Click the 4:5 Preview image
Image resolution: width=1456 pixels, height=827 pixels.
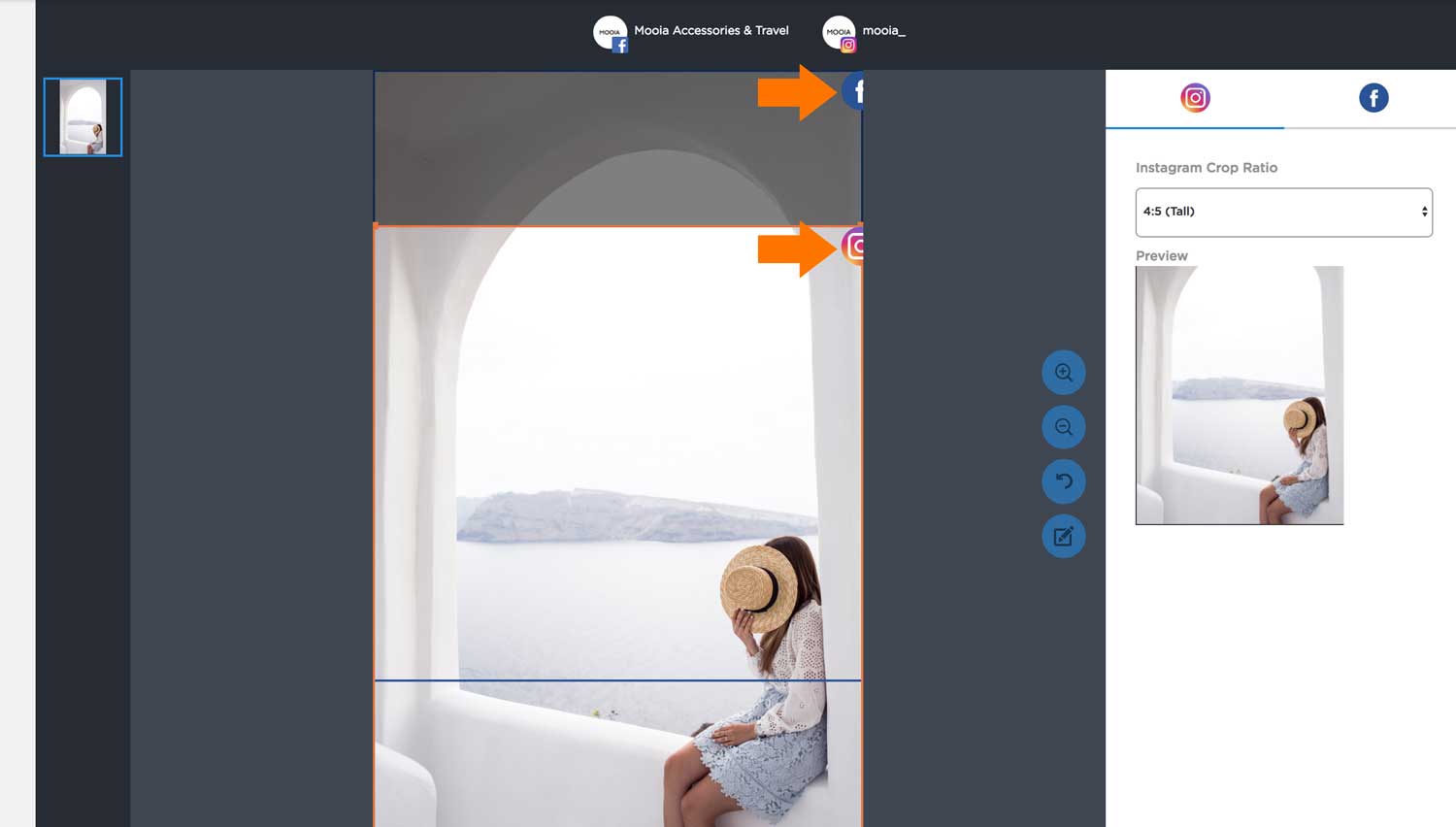click(x=1239, y=395)
